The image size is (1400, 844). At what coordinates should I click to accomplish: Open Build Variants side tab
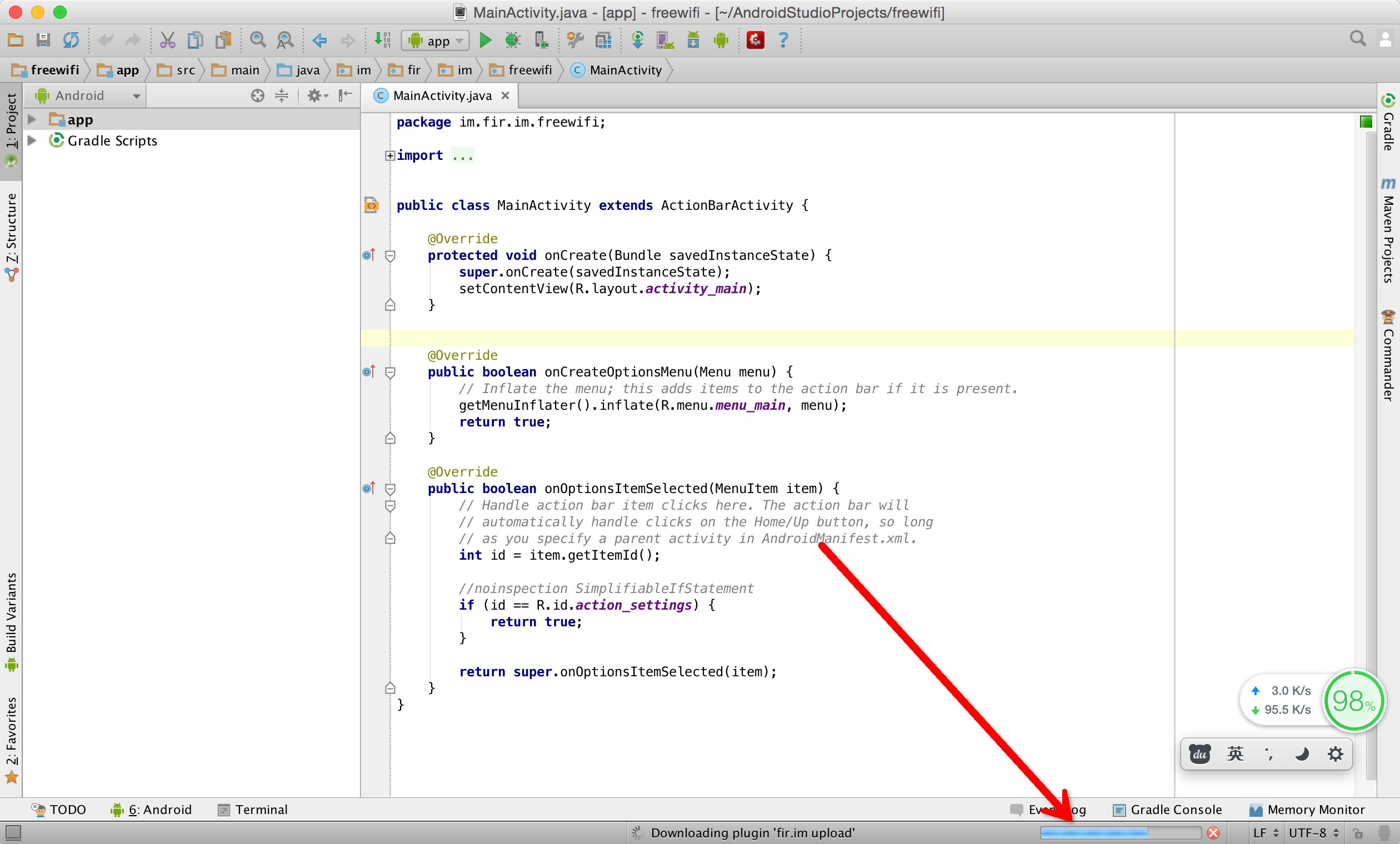click(11, 622)
